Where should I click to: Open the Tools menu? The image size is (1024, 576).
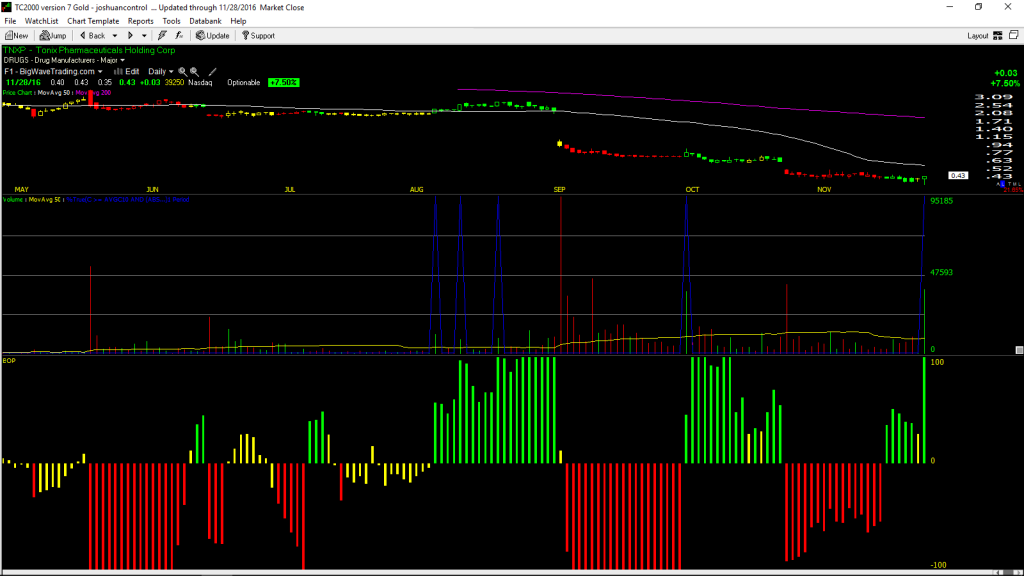172,21
